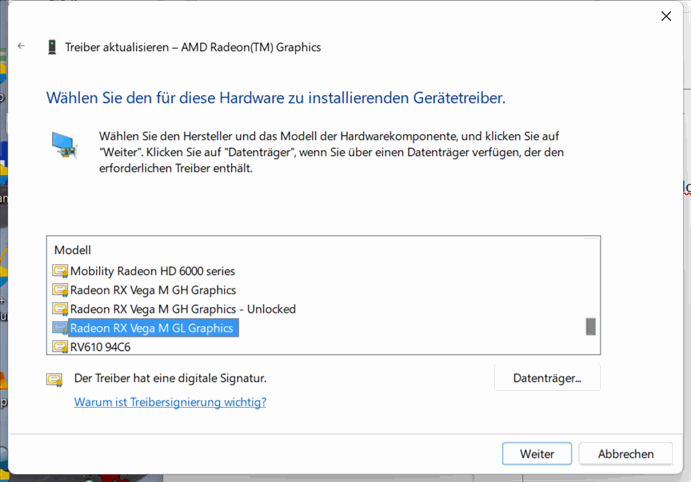Open 'Warum ist Treibersignierung wichtig?' link
This screenshot has width=691, height=482.
(170, 403)
